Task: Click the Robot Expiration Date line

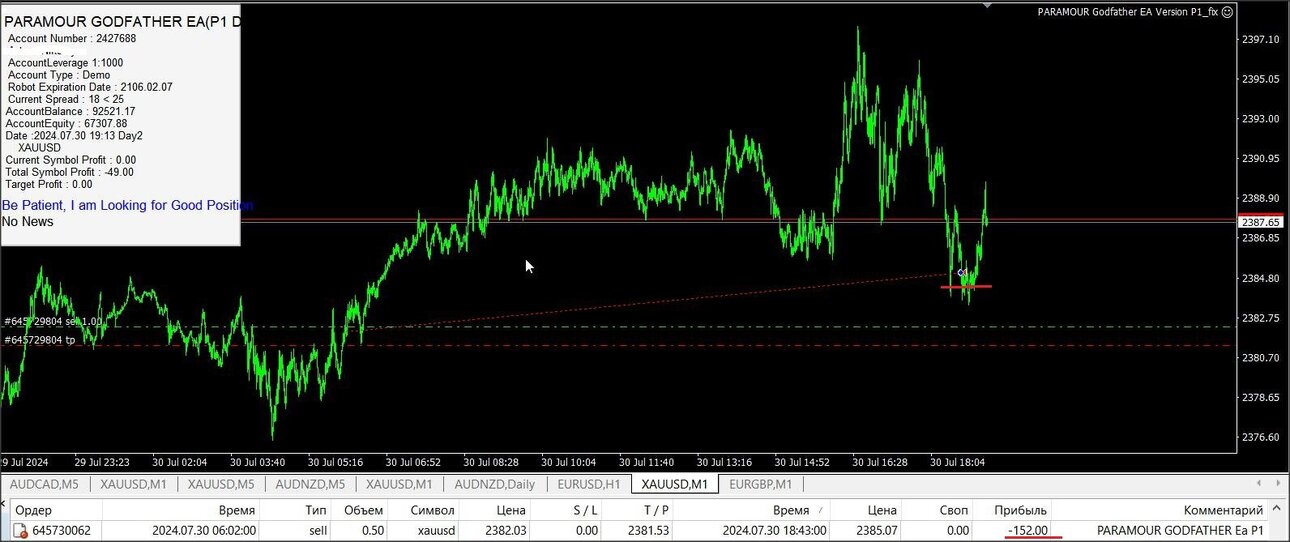Action: 90,87
